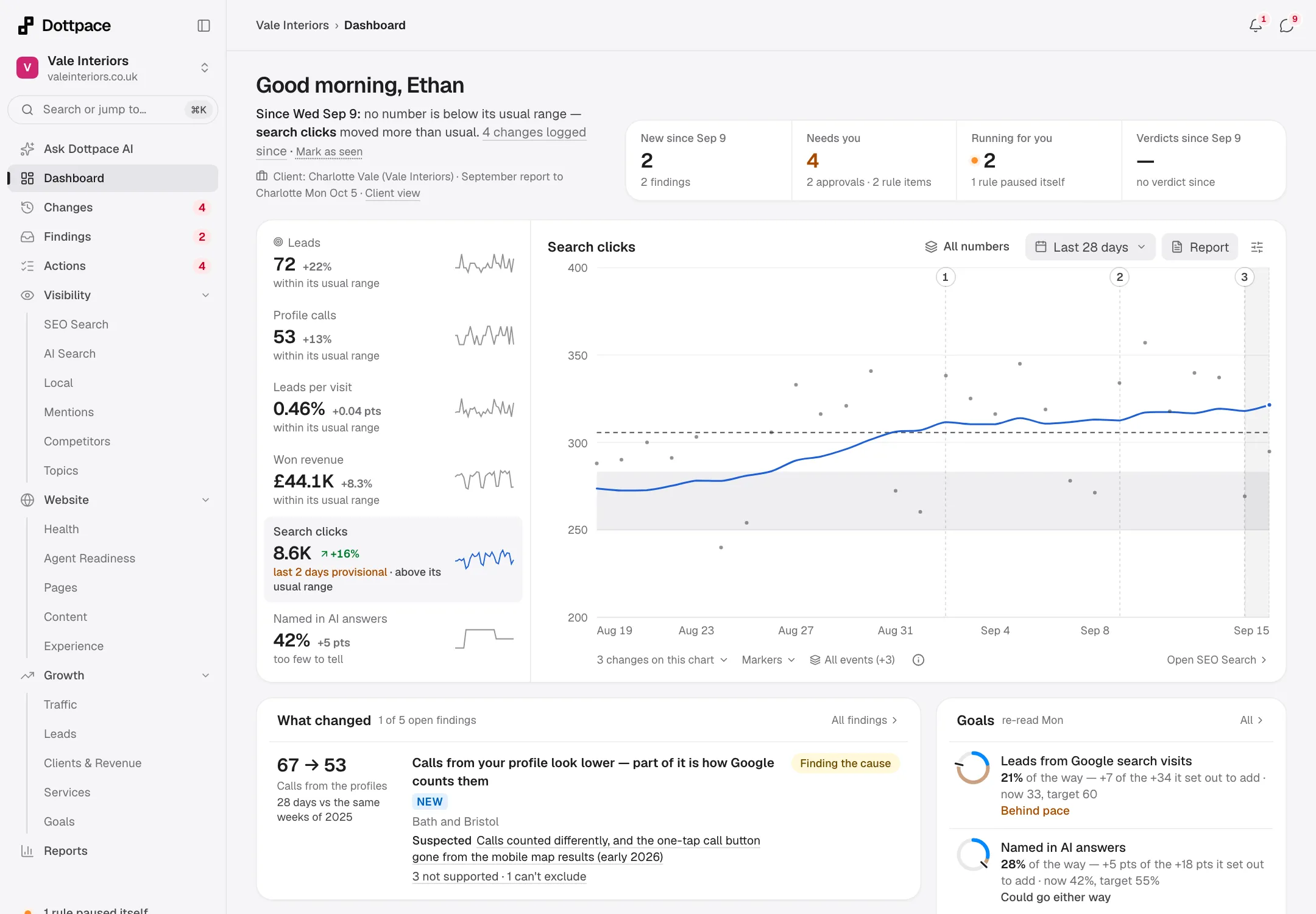
Task: Open Agent Readiness page
Action: coord(90,559)
